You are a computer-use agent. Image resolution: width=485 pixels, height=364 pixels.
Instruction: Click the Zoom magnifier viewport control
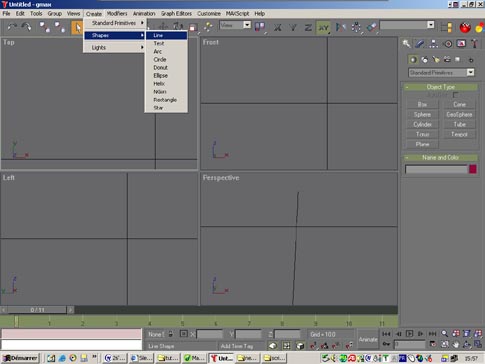(x=444, y=333)
